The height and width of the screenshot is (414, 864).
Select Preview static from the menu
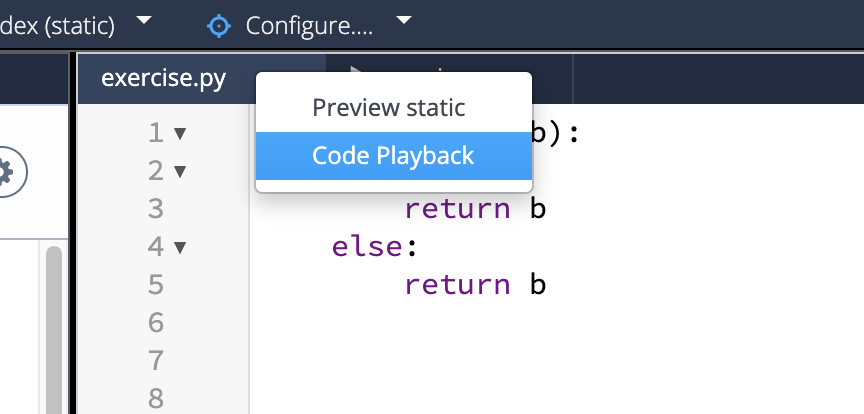(x=388, y=107)
